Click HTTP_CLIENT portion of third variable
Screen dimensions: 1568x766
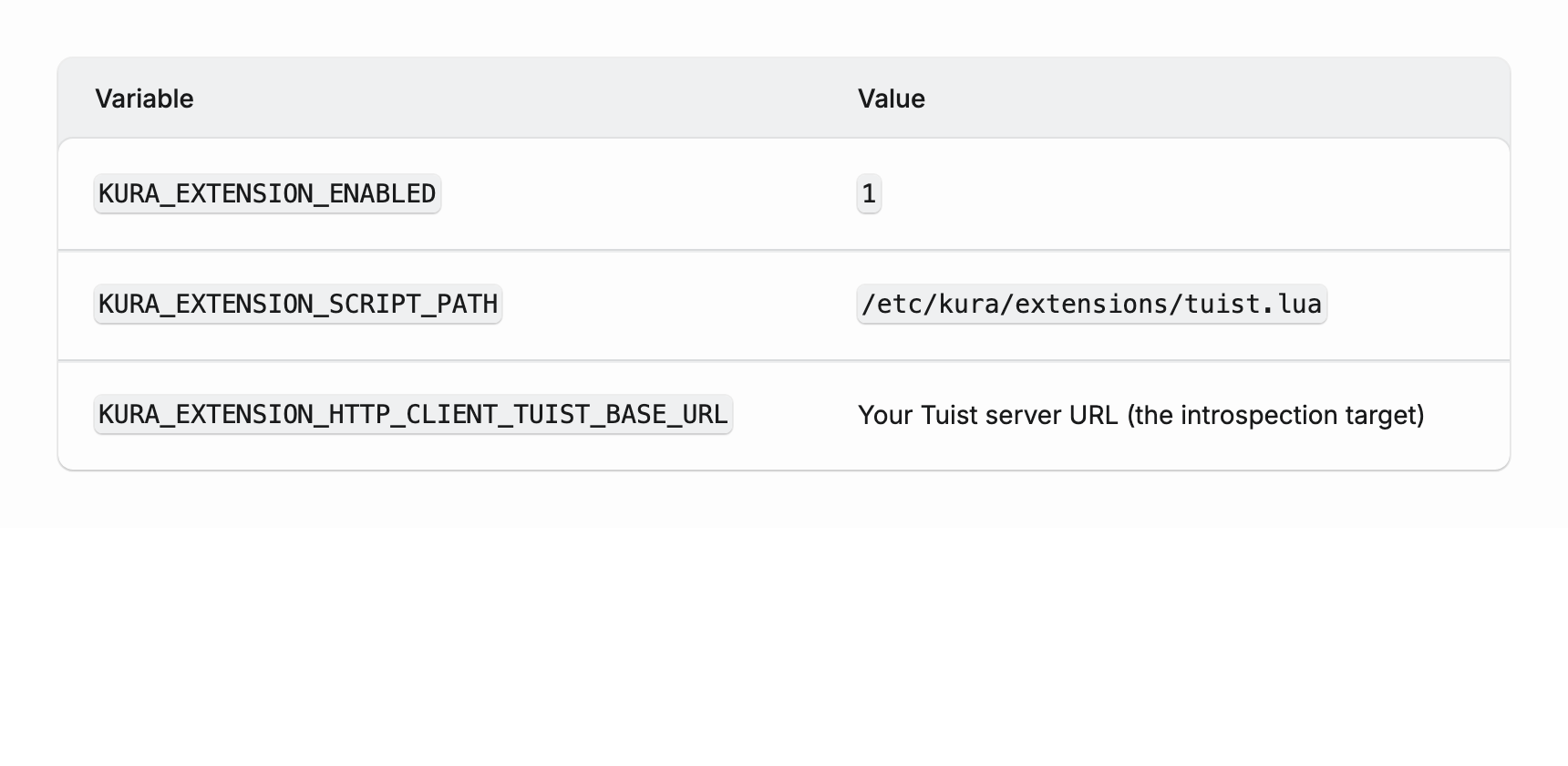pyautogui.click(x=412, y=415)
